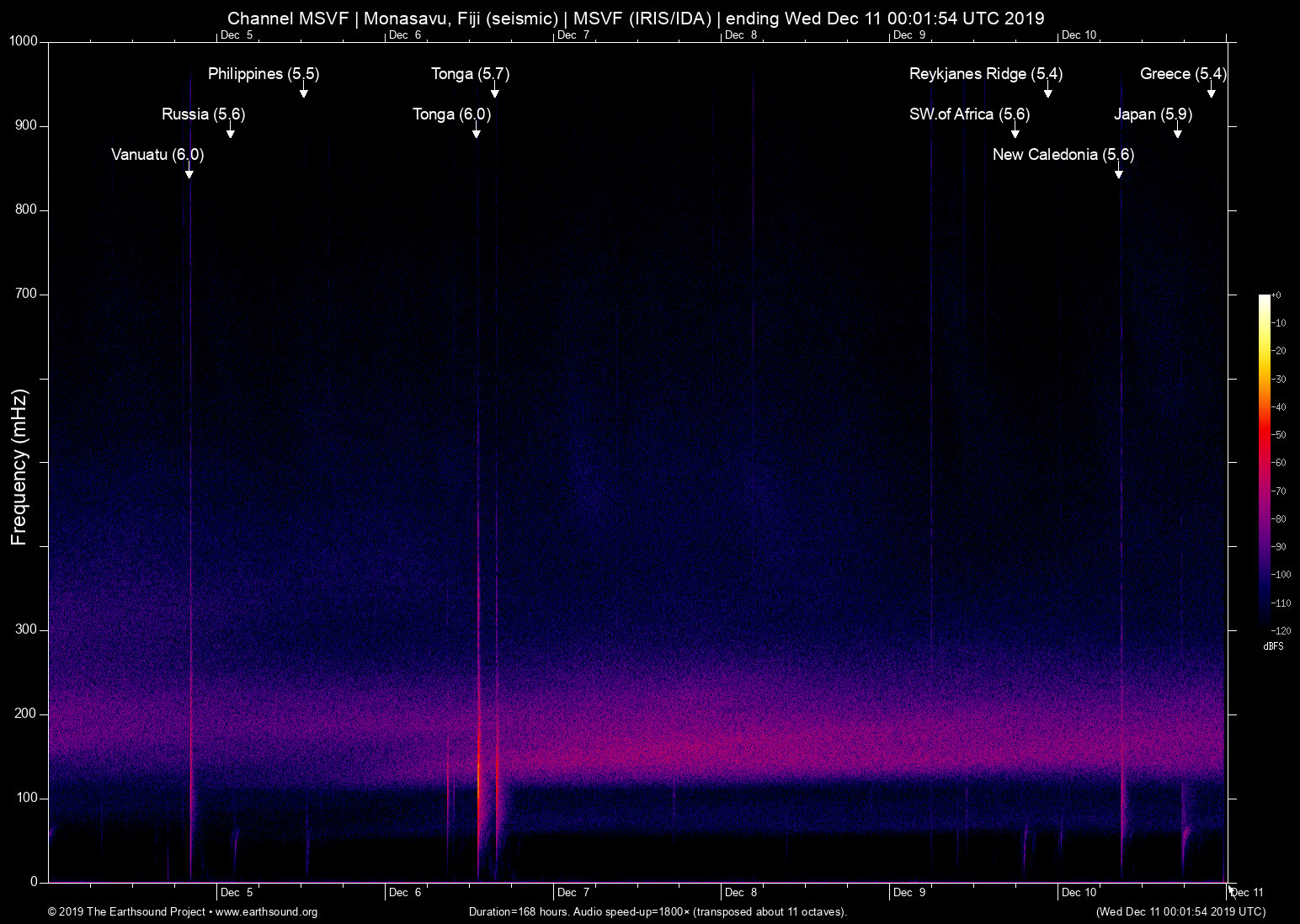Click the SW.of Africa (5.6) label
This screenshot has width=1300, height=924.
coord(970,114)
